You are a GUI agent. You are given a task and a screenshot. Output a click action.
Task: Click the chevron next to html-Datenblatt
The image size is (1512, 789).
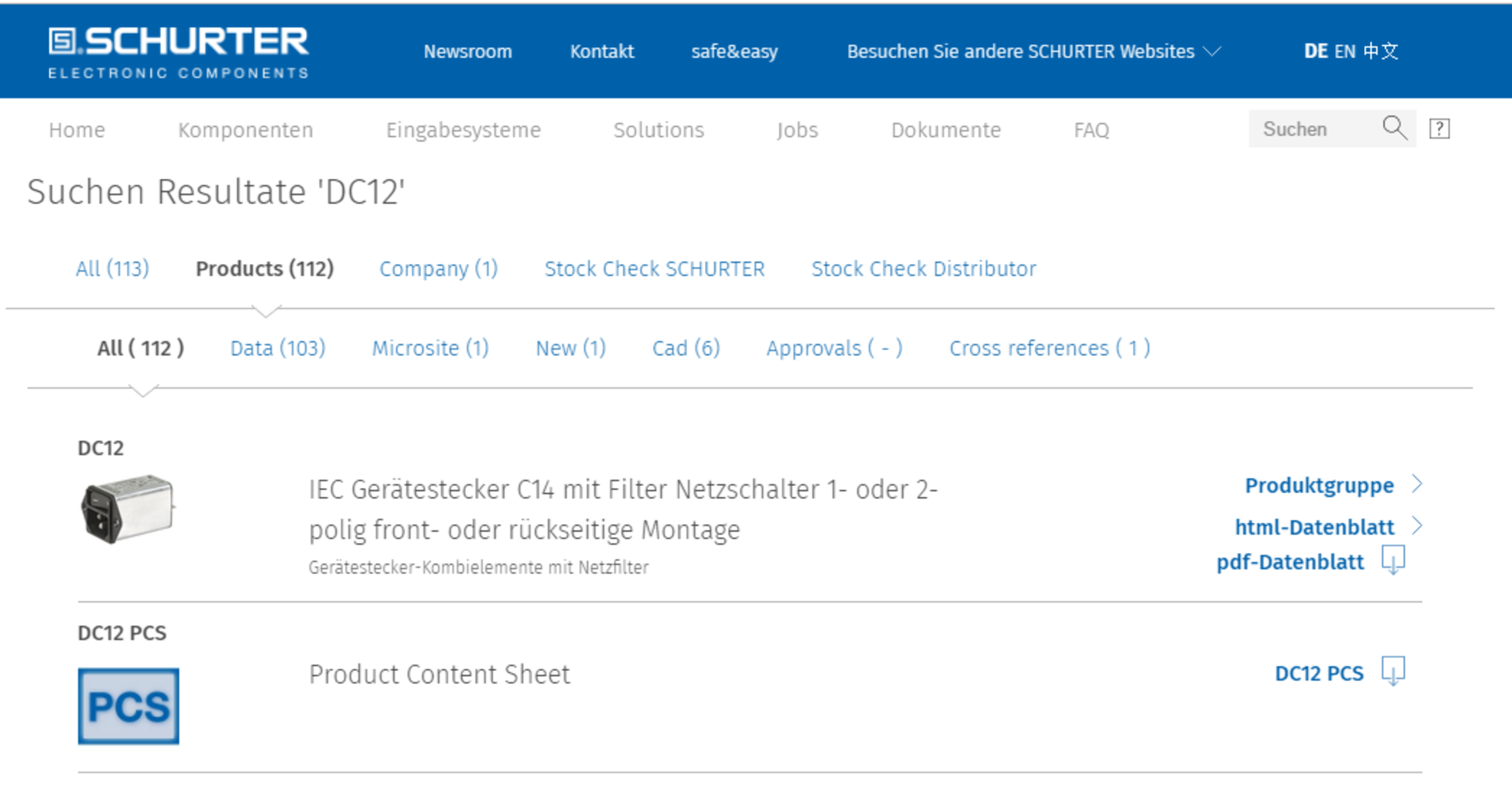pos(1417,526)
